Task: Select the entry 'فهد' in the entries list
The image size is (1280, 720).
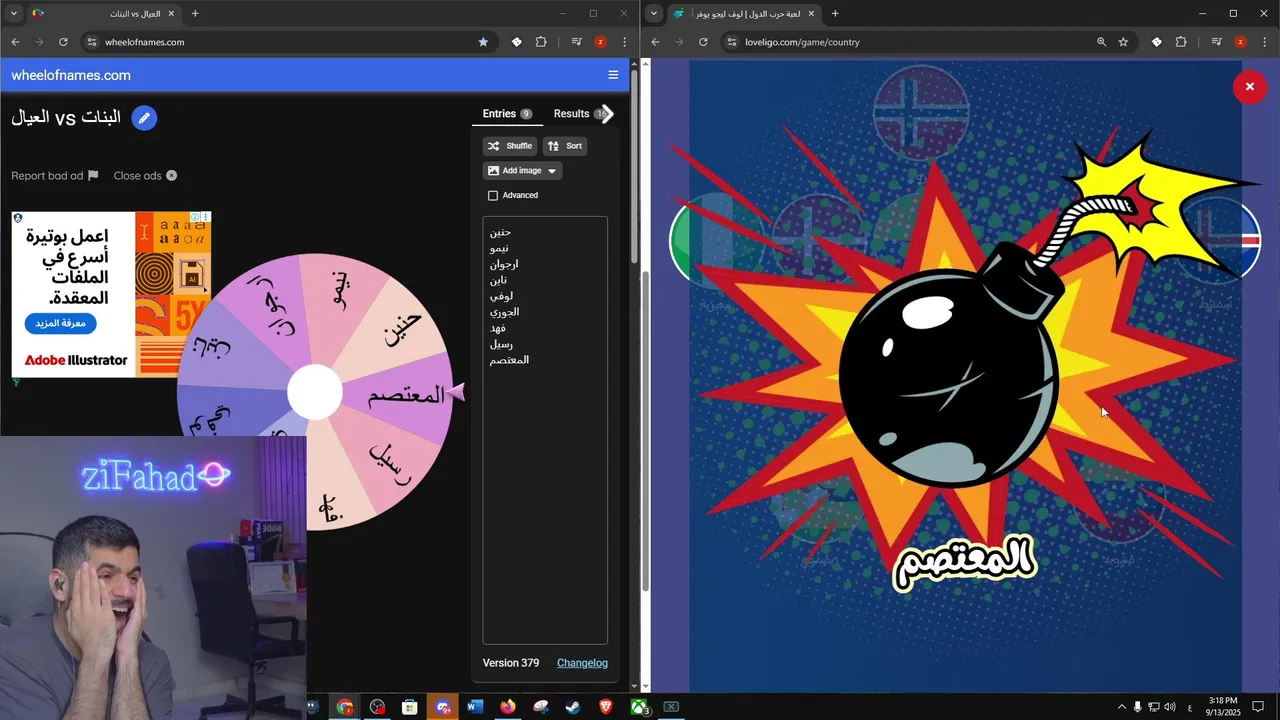Action: (498, 328)
